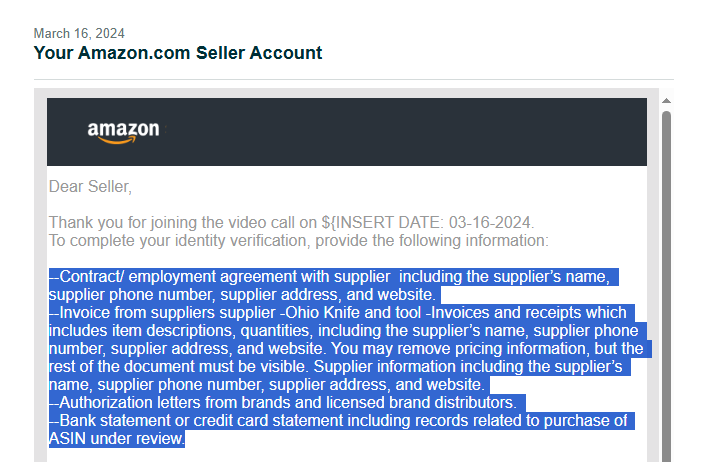The width and height of the screenshot is (712, 462).
Task: Click the words Thank you for joining
Action: click(x=123, y=223)
